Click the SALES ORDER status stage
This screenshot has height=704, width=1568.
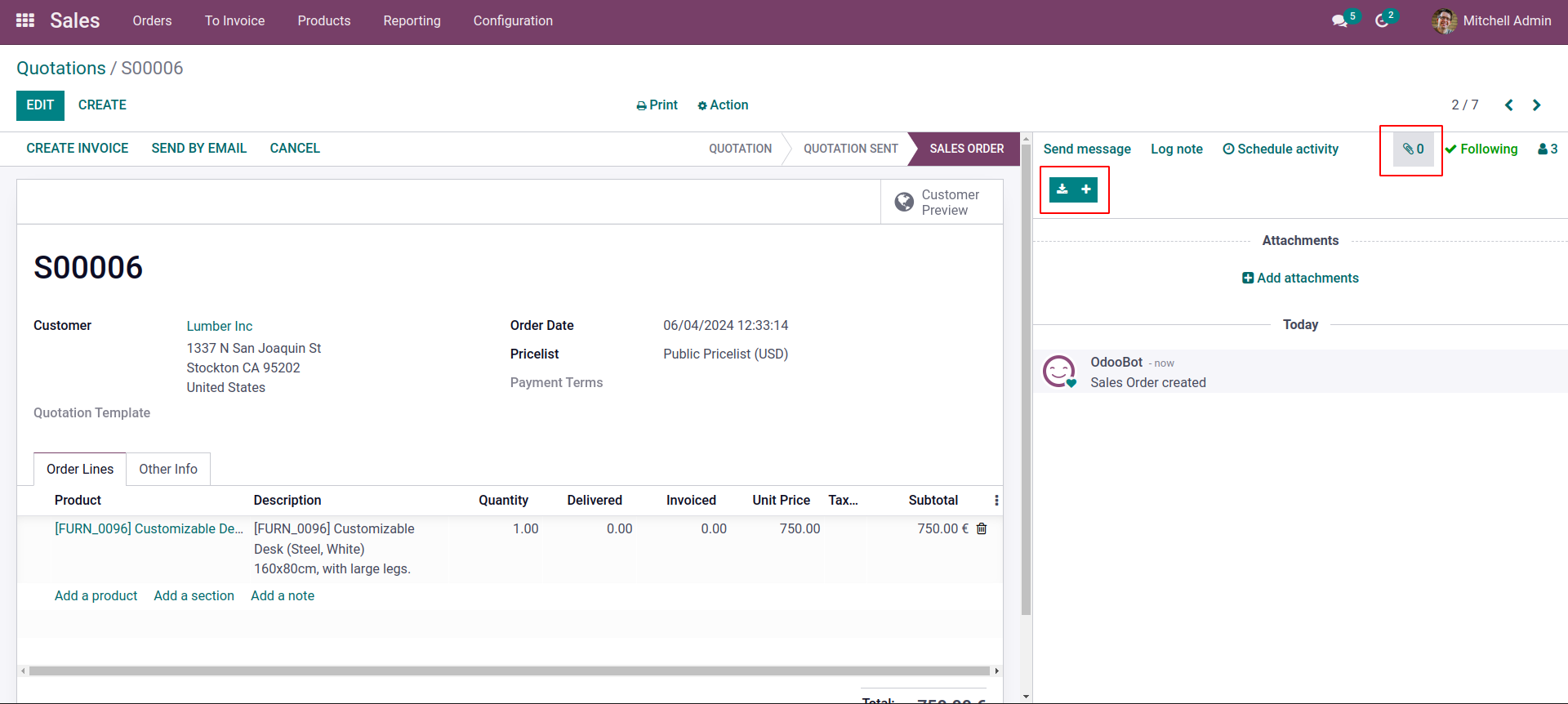pyautogui.click(x=967, y=149)
